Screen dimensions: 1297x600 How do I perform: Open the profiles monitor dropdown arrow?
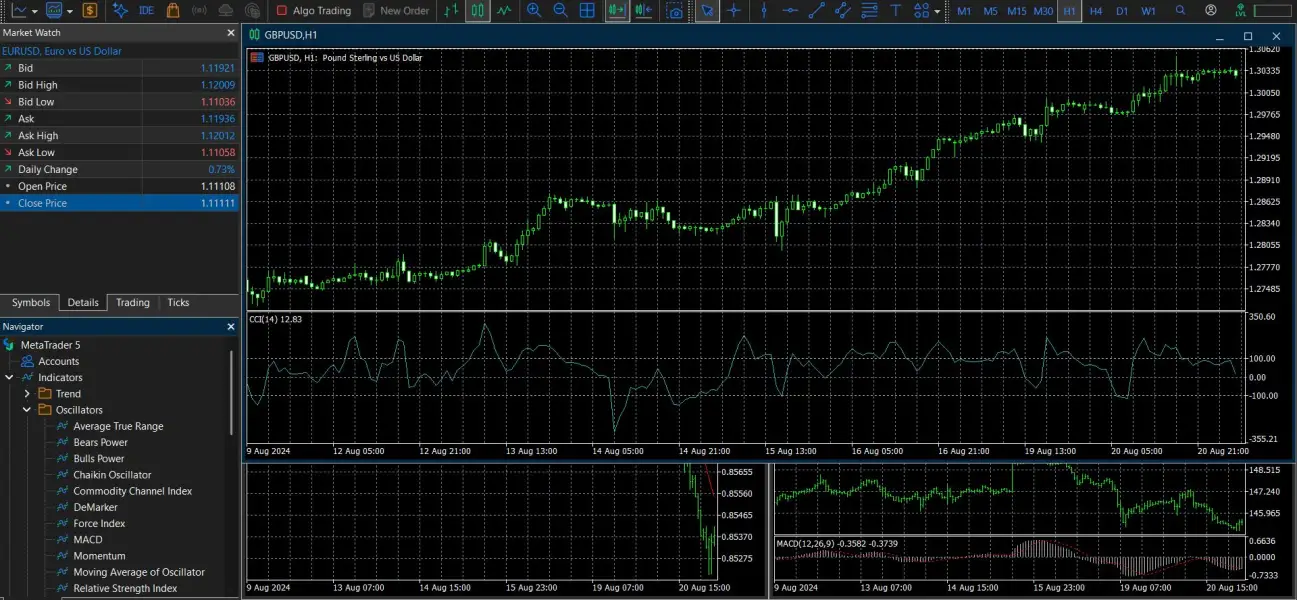point(69,11)
